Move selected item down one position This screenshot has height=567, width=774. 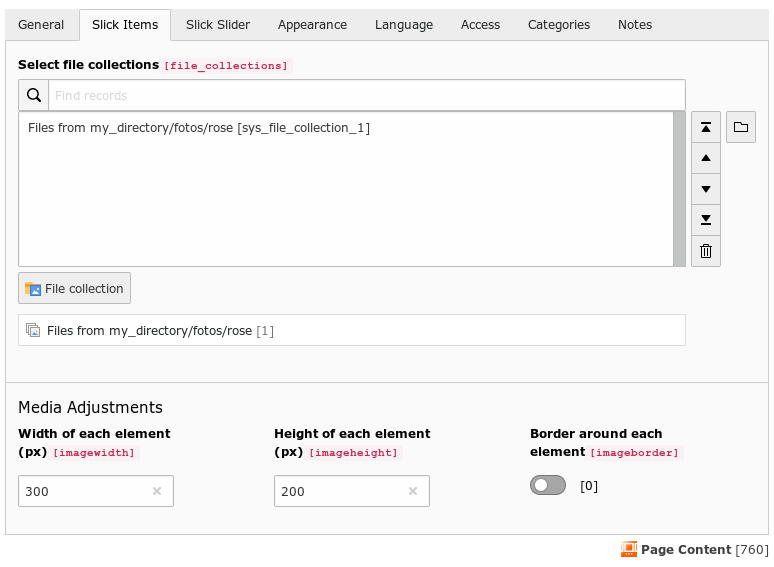[x=705, y=189]
